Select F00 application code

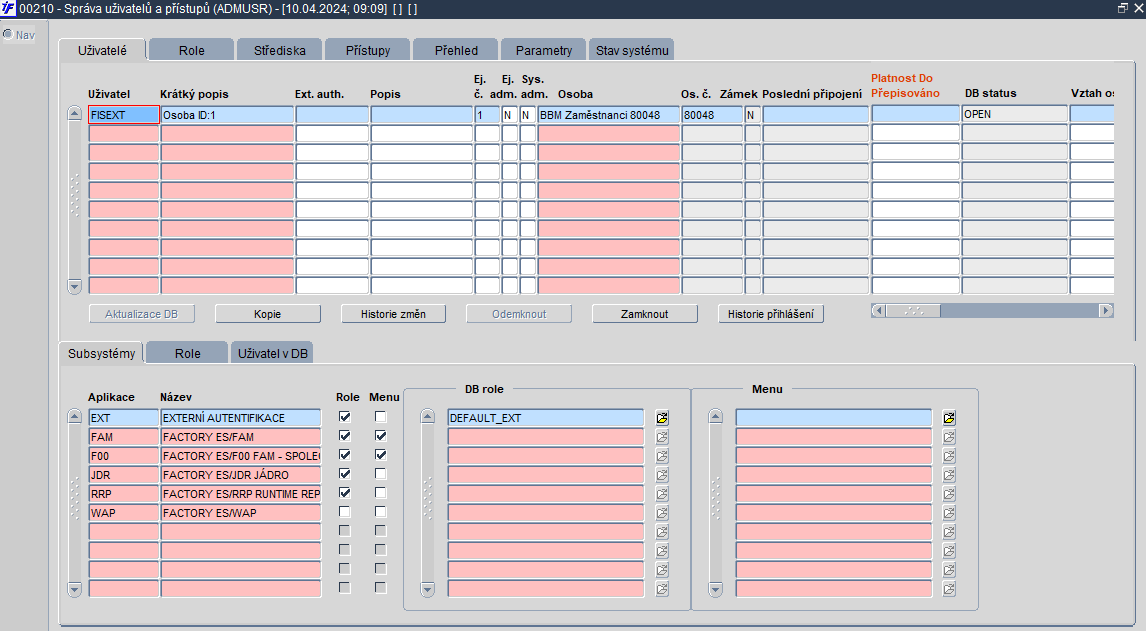coord(124,456)
